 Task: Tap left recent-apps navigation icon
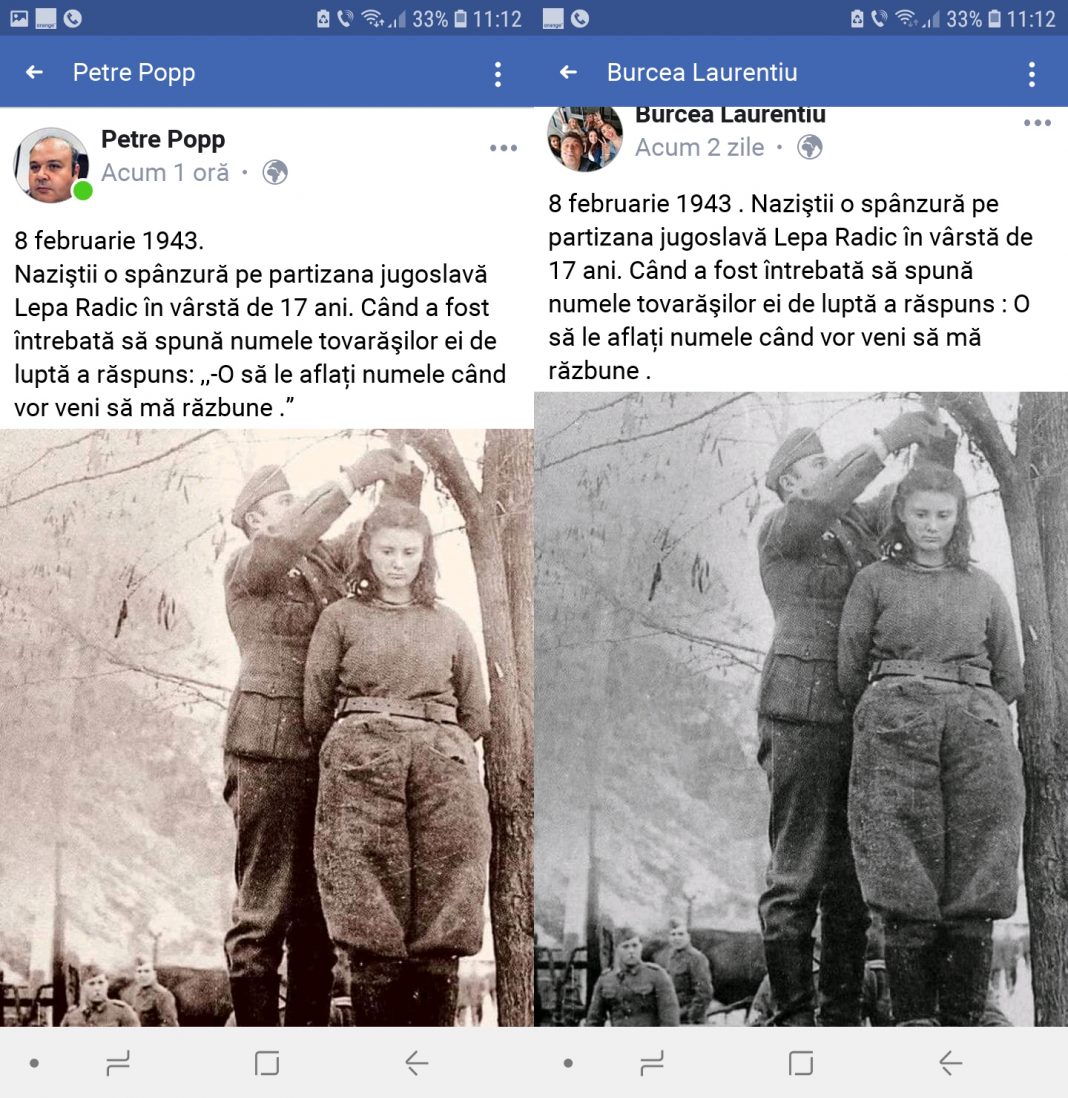(x=118, y=1063)
